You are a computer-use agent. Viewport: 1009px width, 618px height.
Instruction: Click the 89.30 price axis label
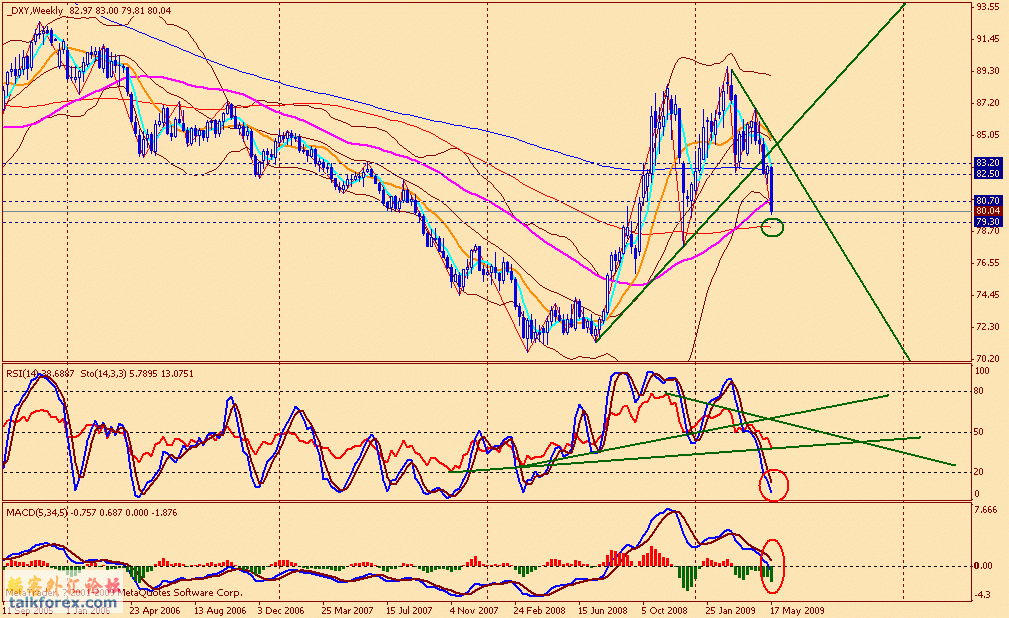tap(988, 71)
